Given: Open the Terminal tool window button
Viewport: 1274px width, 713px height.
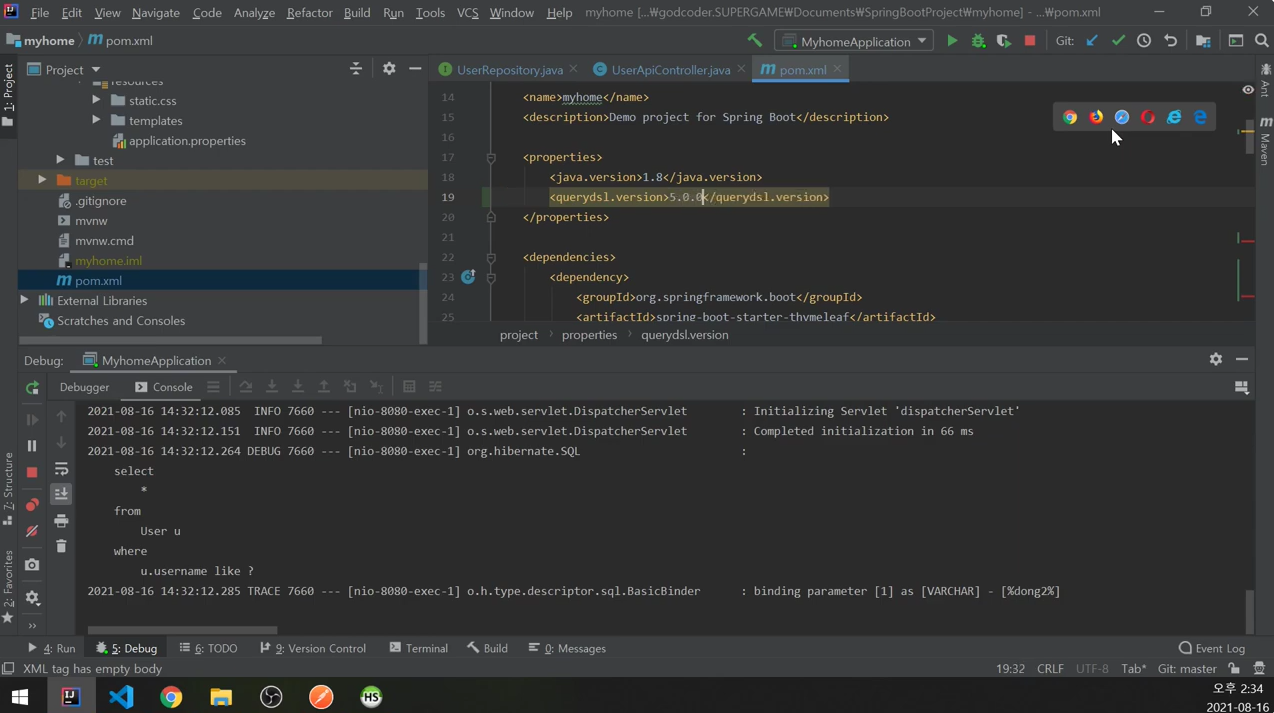Looking at the screenshot, I should tap(418, 648).
